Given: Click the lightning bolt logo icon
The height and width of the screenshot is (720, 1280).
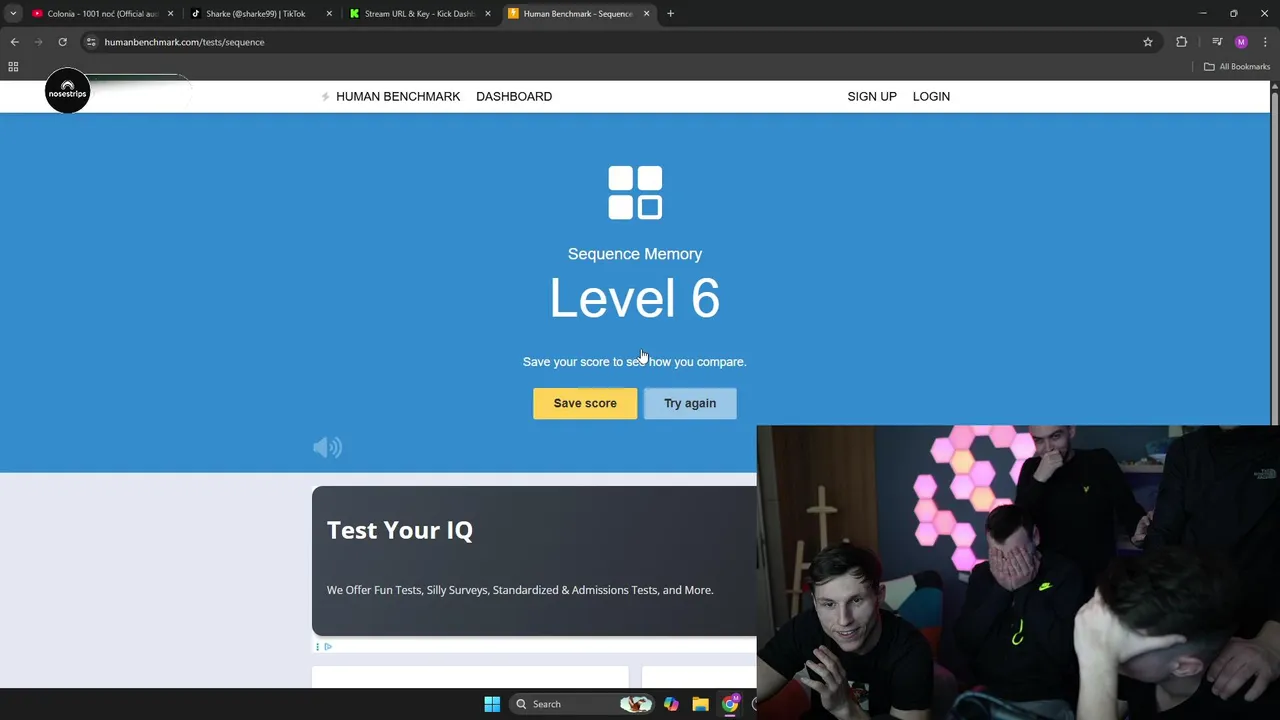Looking at the screenshot, I should (x=325, y=96).
